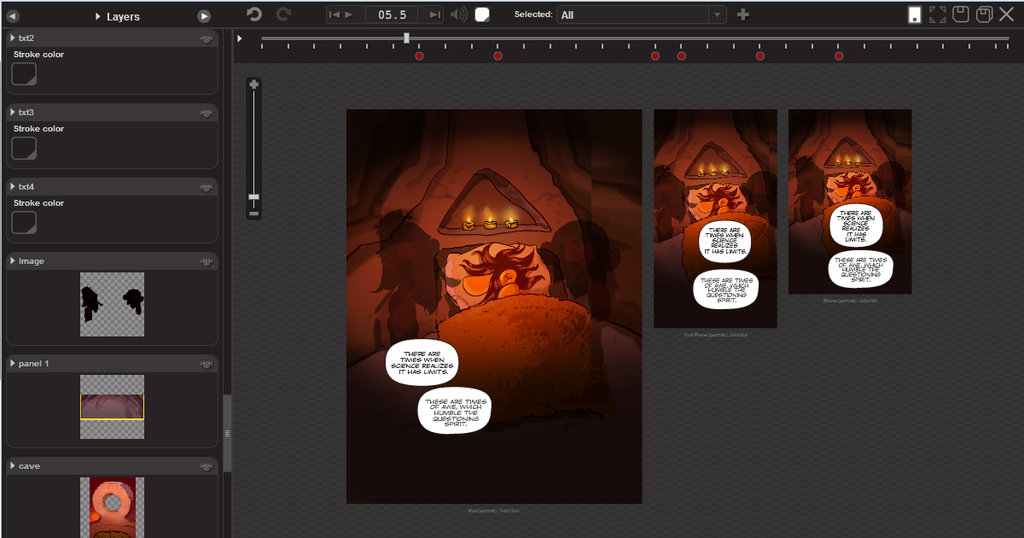The width and height of the screenshot is (1024, 538).
Task: Select the fifth red keyframe marker
Action: point(760,56)
